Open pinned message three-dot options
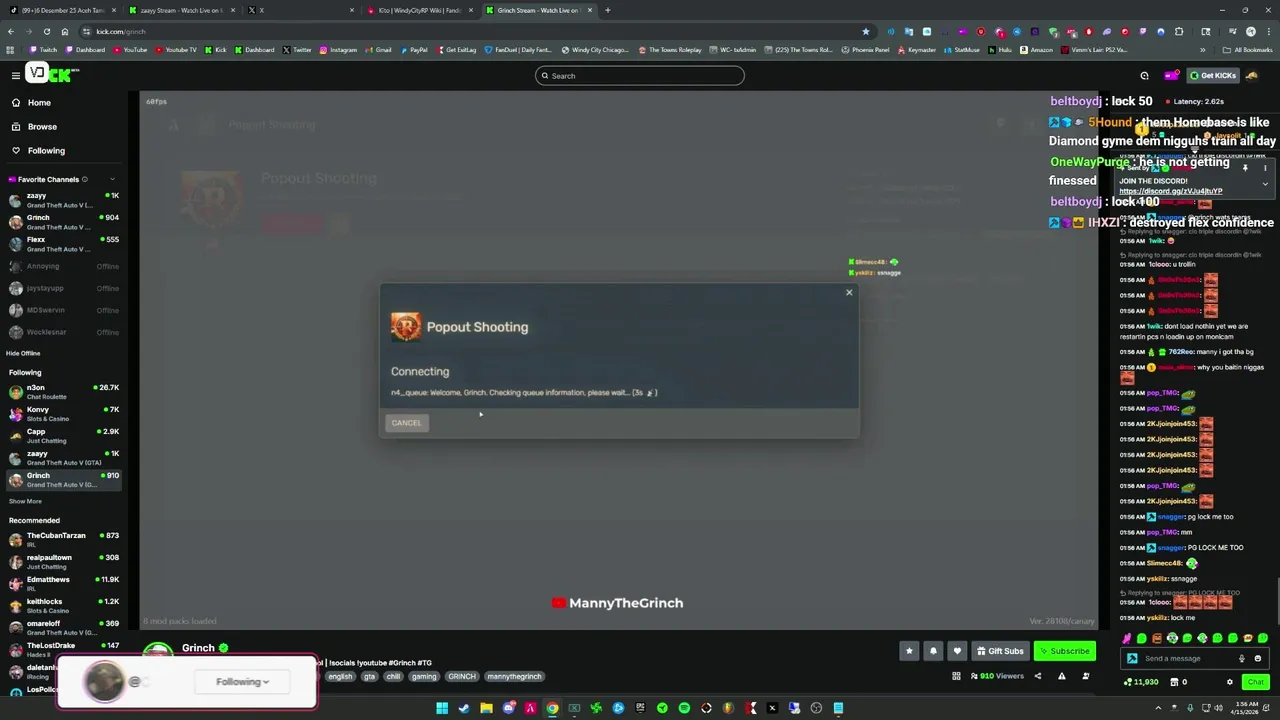Screen dimensions: 1280x720 [x=1265, y=168]
